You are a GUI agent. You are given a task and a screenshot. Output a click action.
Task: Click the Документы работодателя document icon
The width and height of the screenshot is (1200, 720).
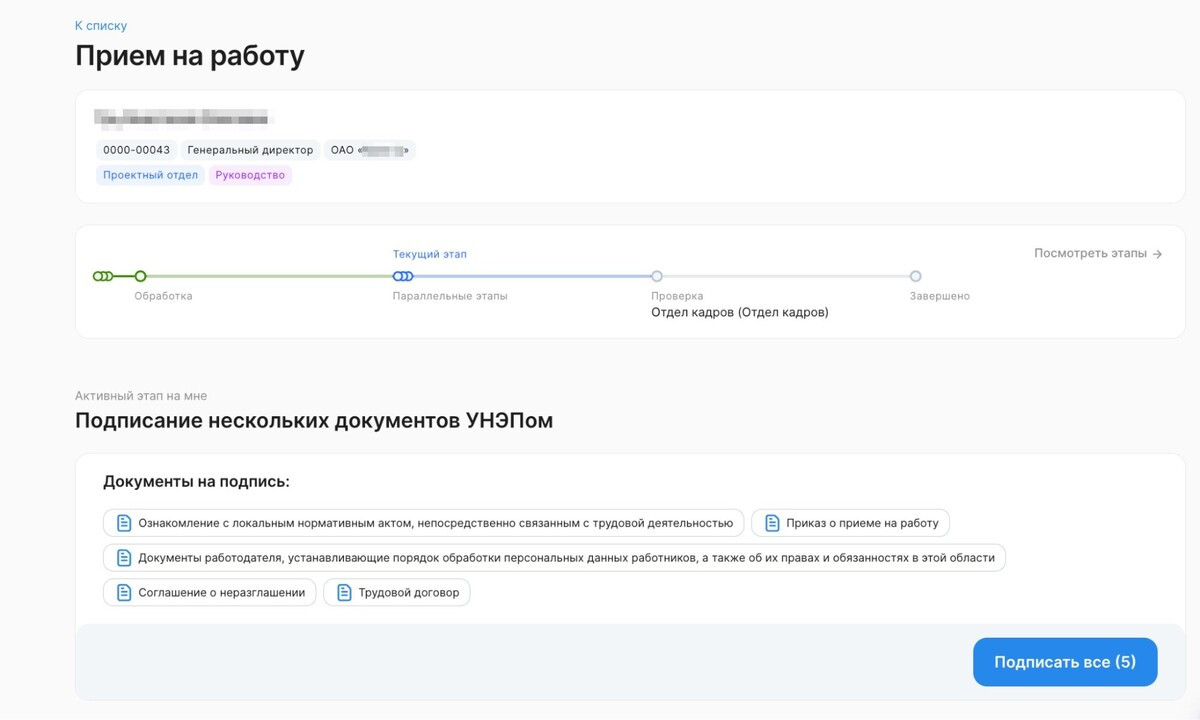point(124,558)
